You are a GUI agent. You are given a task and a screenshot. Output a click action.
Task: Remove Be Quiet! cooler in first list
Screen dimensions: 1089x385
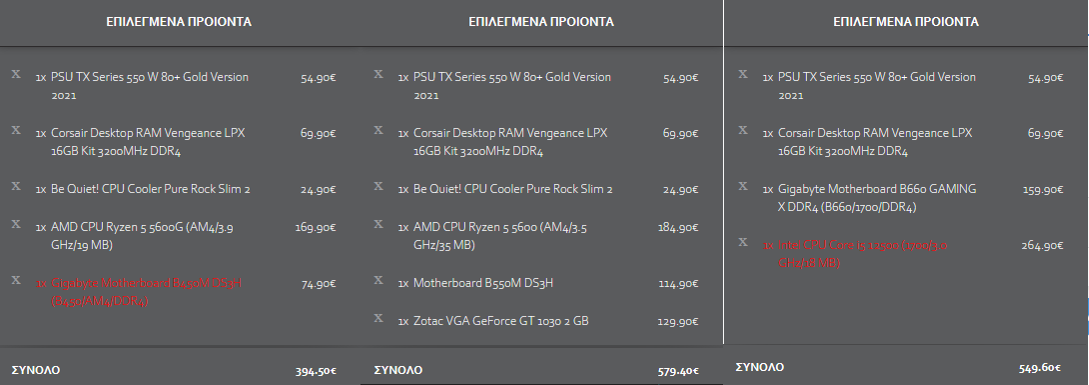click(16, 186)
